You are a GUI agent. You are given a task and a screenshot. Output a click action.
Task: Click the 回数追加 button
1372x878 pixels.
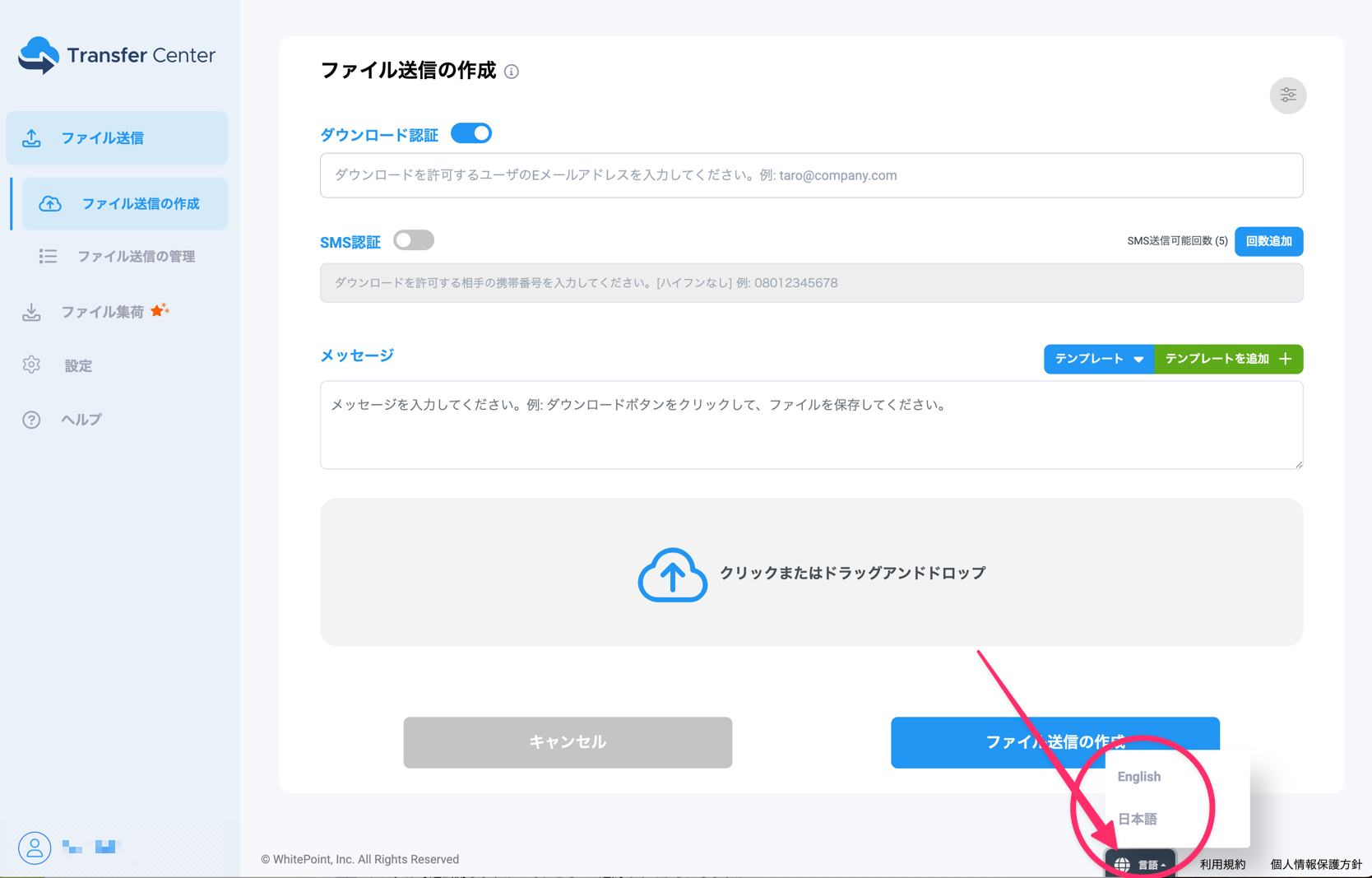pos(1268,241)
